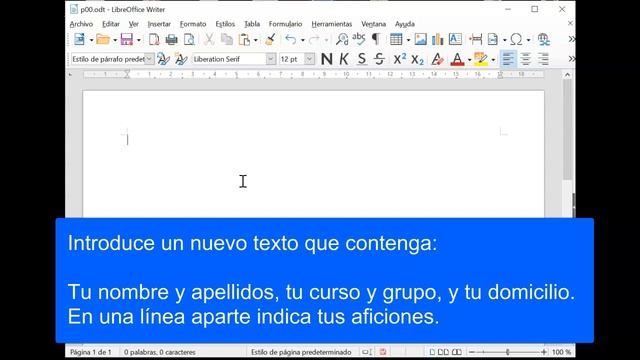Toggle italic K button
640x360 pixels.
point(344,59)
